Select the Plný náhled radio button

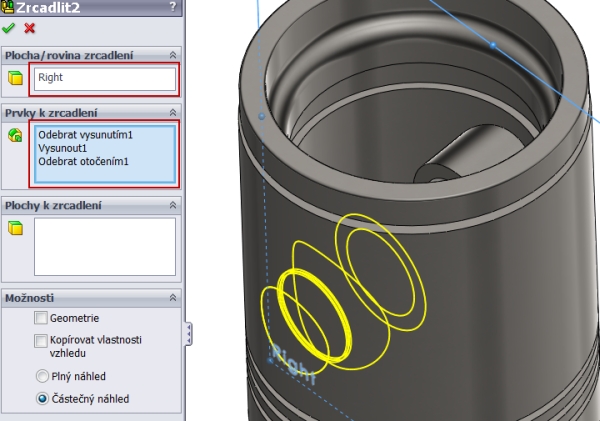[x=41, y=377]
